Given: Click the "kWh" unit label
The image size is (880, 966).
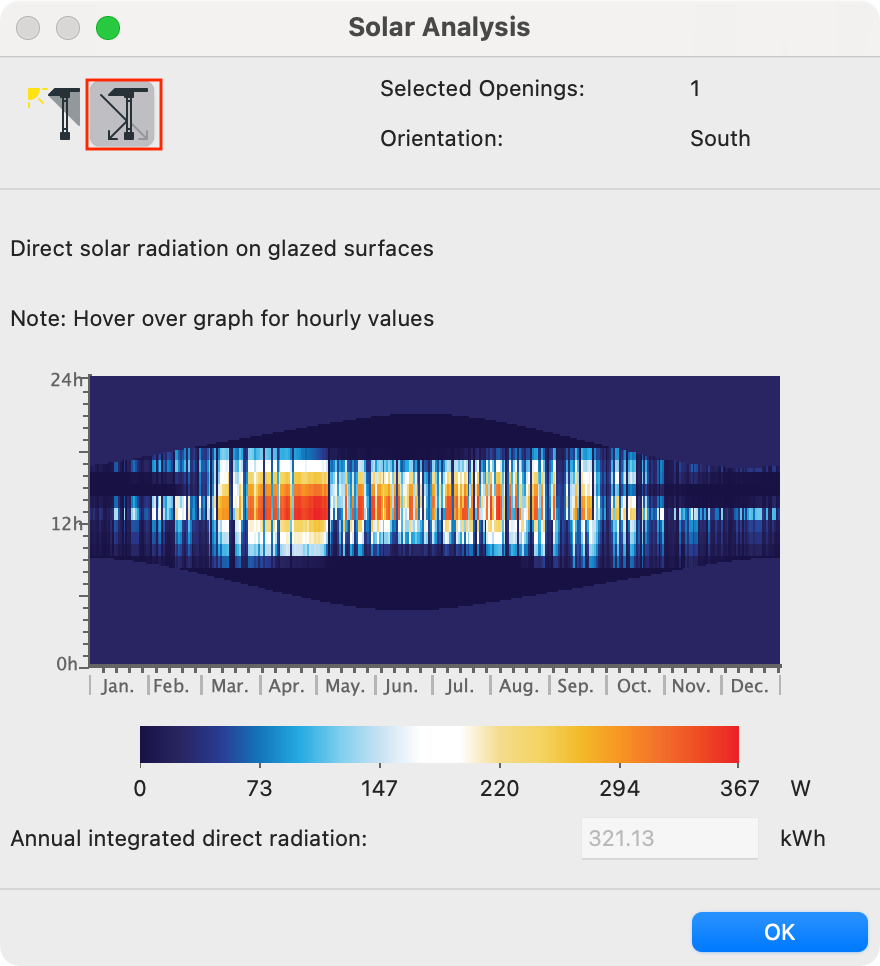Looking at the screenshot, I should point(802,838).
